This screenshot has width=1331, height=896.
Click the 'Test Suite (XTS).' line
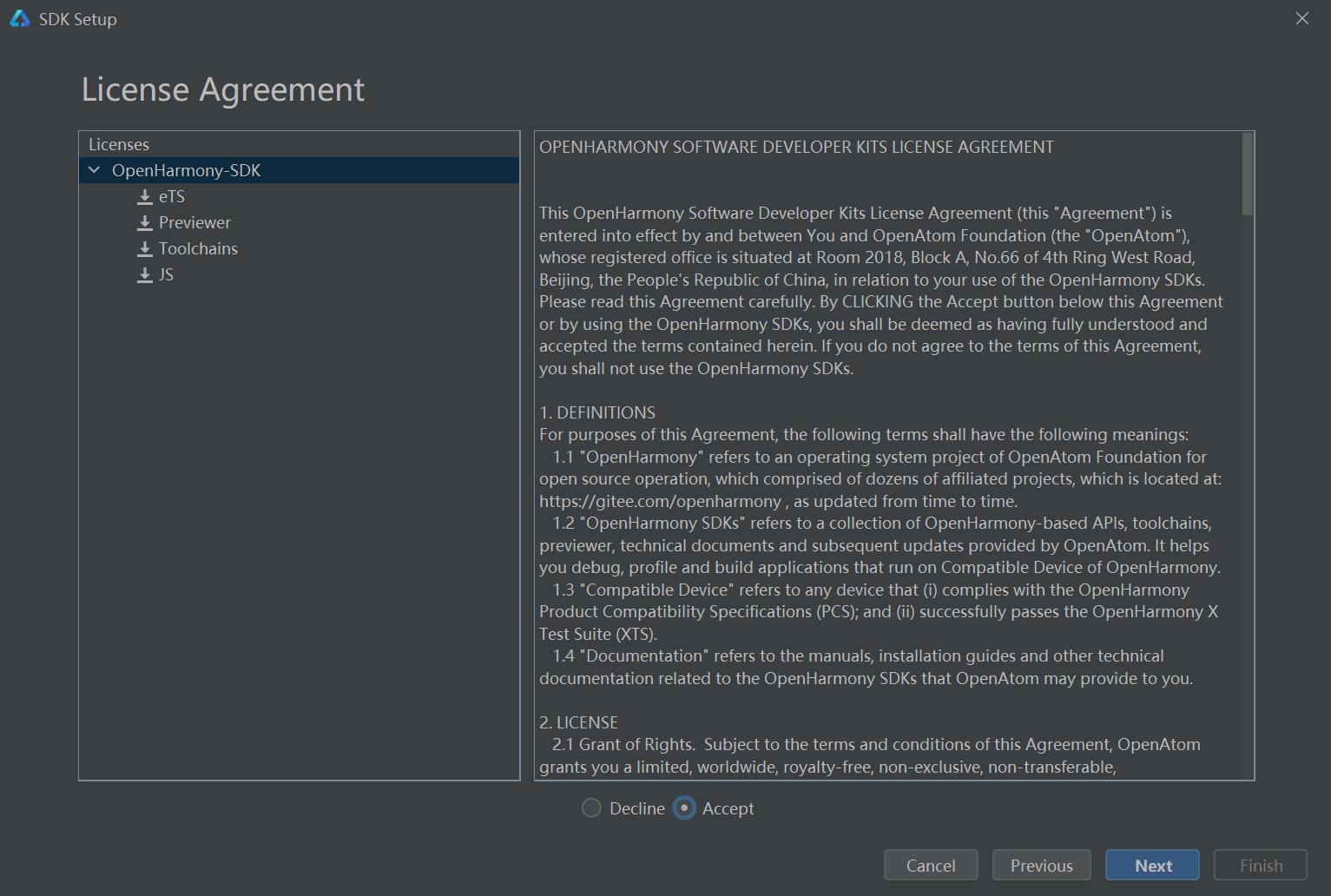click(598, 634)
